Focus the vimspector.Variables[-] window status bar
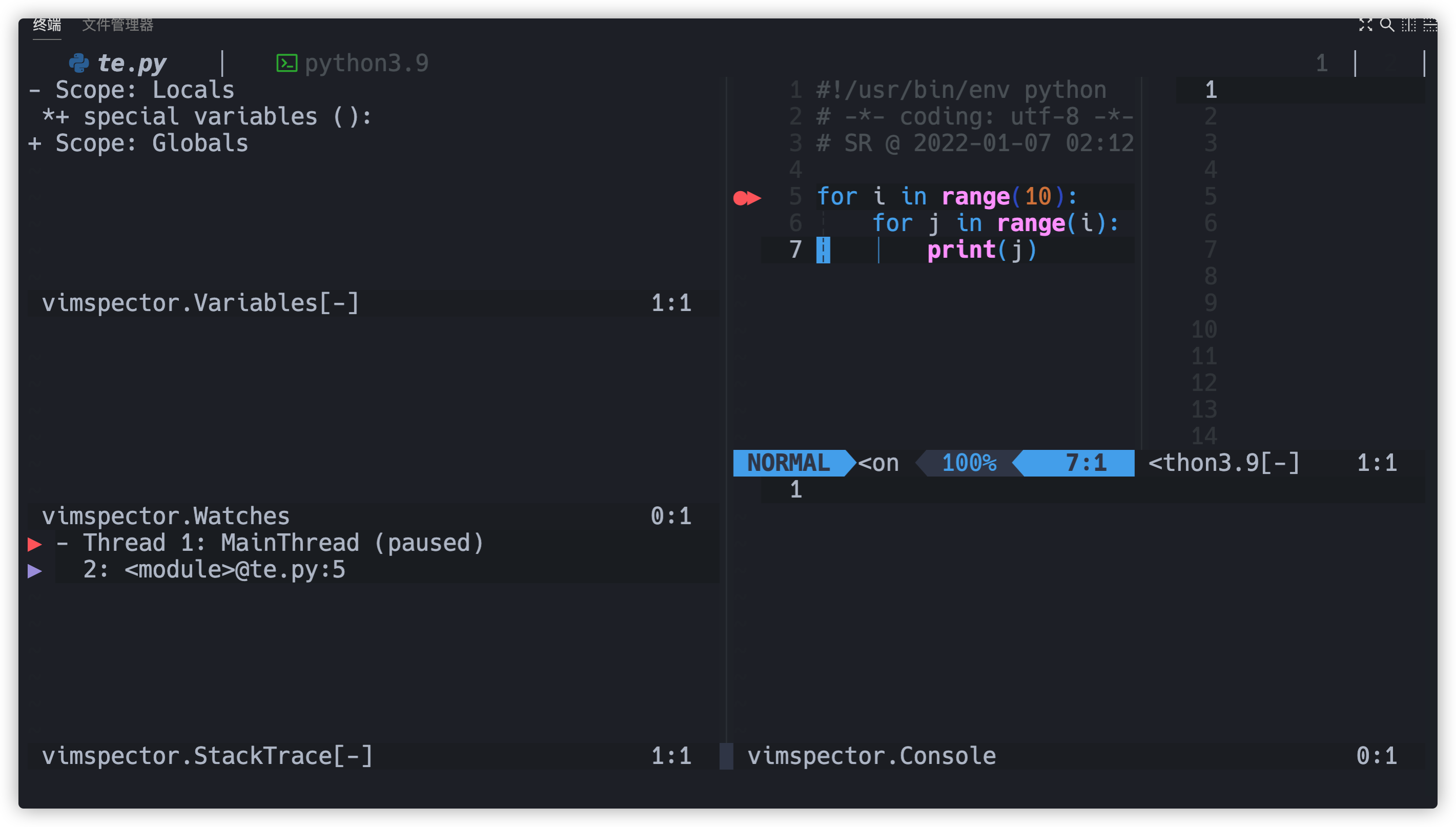 click(373, 303)
